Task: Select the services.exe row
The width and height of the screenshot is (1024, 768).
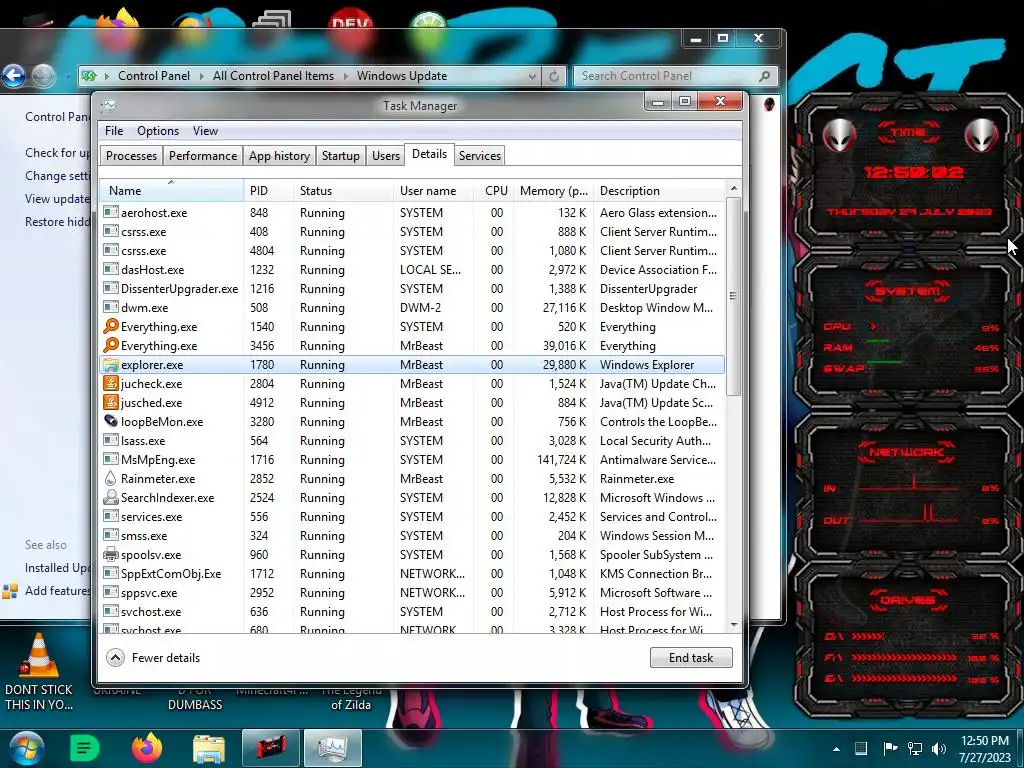Action: (x=412, y=516)
